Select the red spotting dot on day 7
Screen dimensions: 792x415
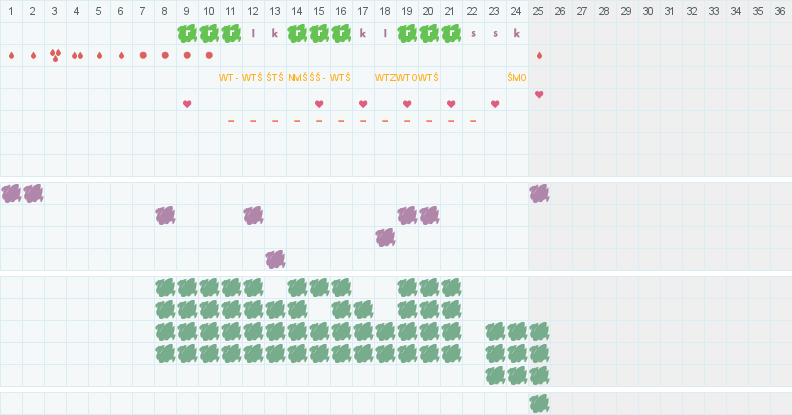pos(143,55)
